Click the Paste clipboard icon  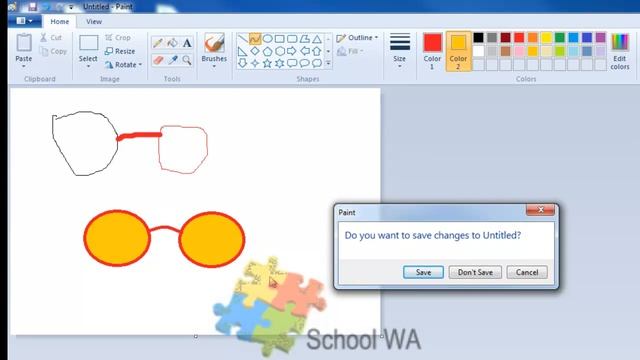24,43
